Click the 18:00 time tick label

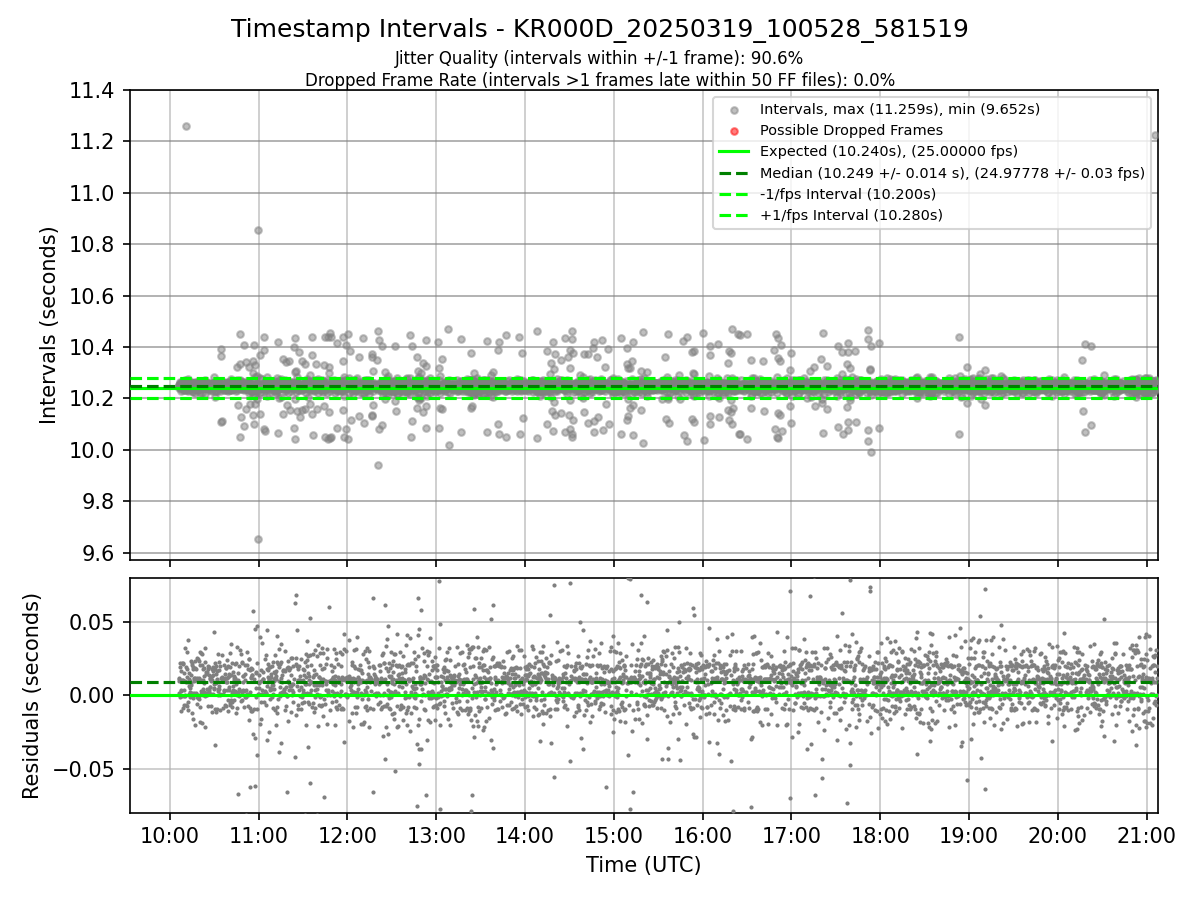(880, 836)
